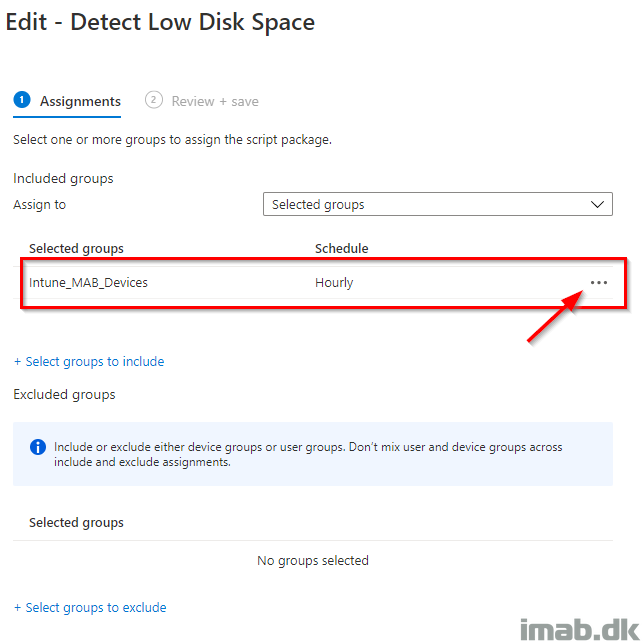Click step 1 circle icon
This screenshot has height=642, width=643.
coord(22,100)
